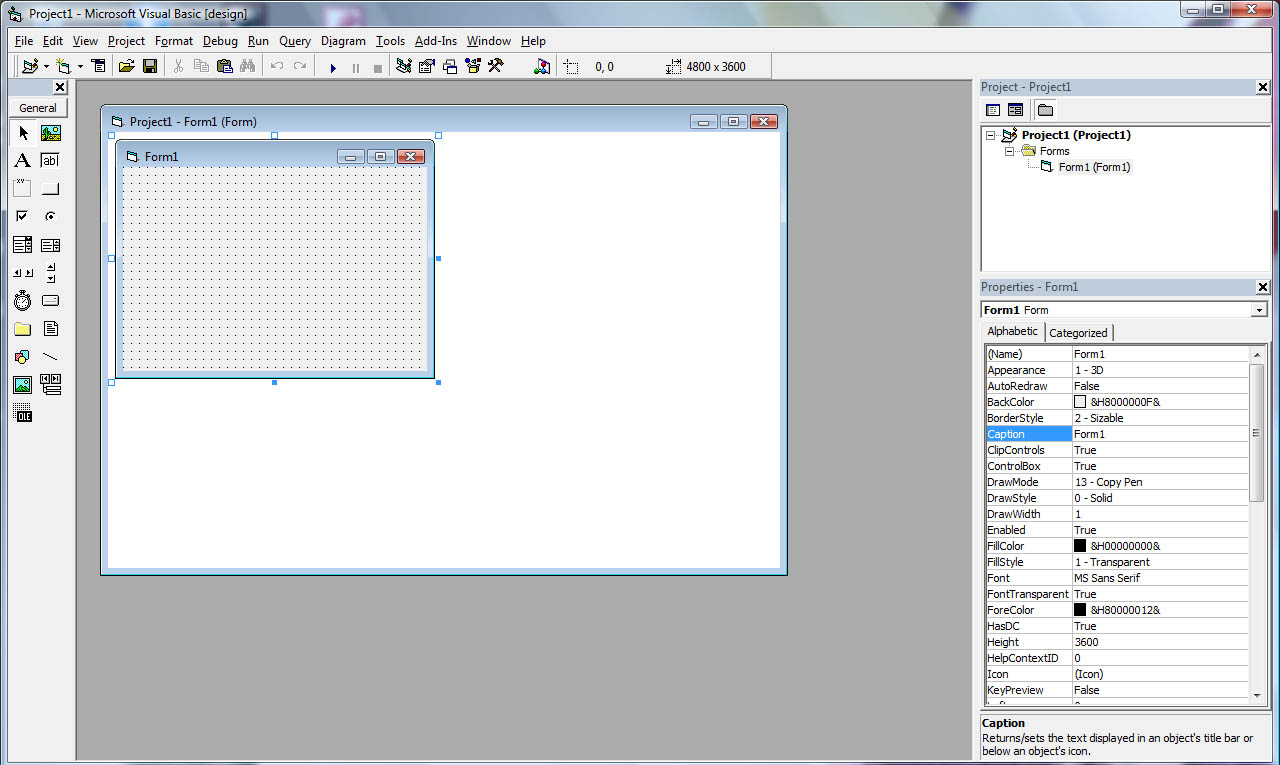Select the OLE container tool
1280x765 pixels.
click(23, 413)
